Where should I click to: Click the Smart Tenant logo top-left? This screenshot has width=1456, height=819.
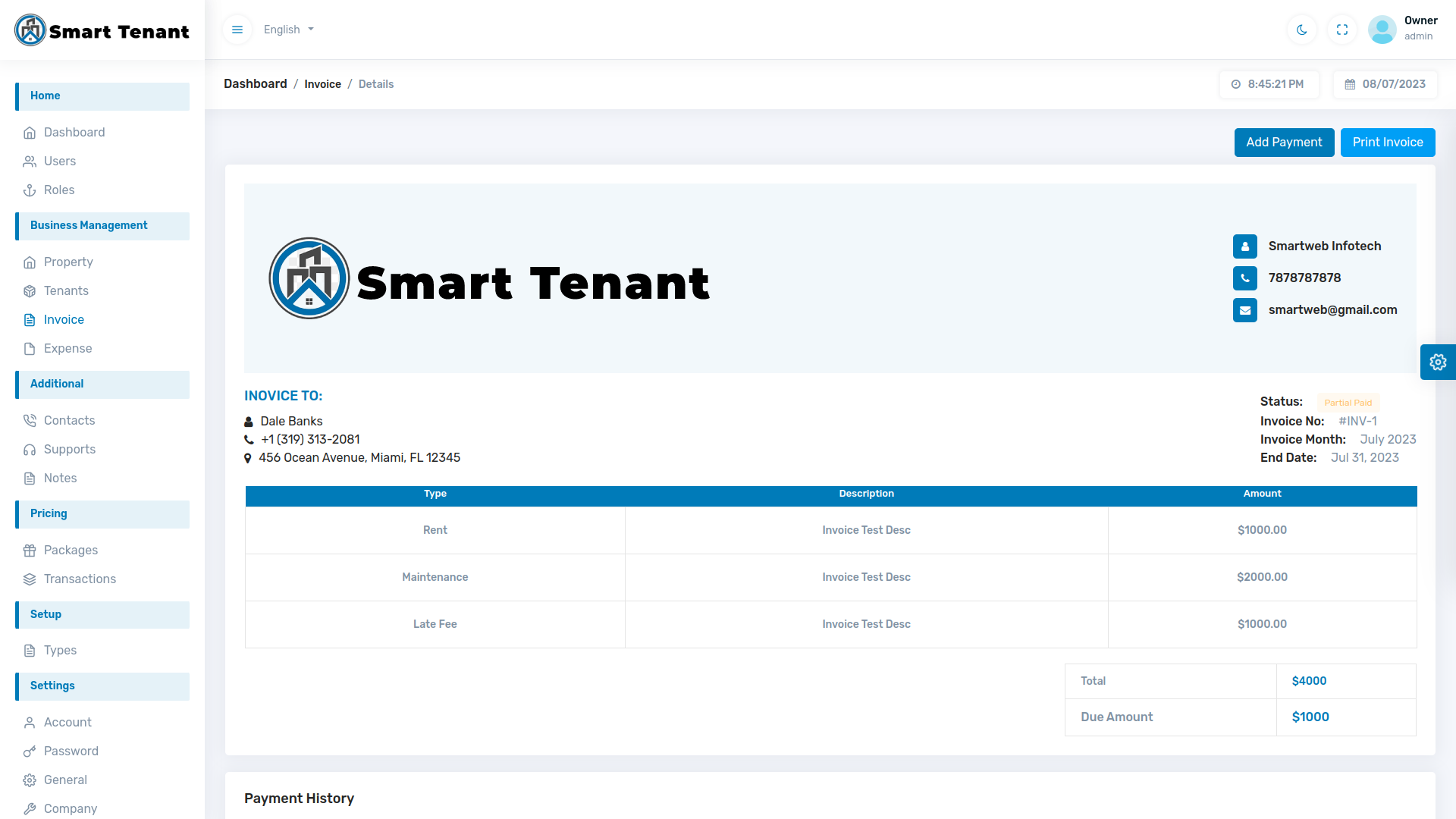pos(102,30)
